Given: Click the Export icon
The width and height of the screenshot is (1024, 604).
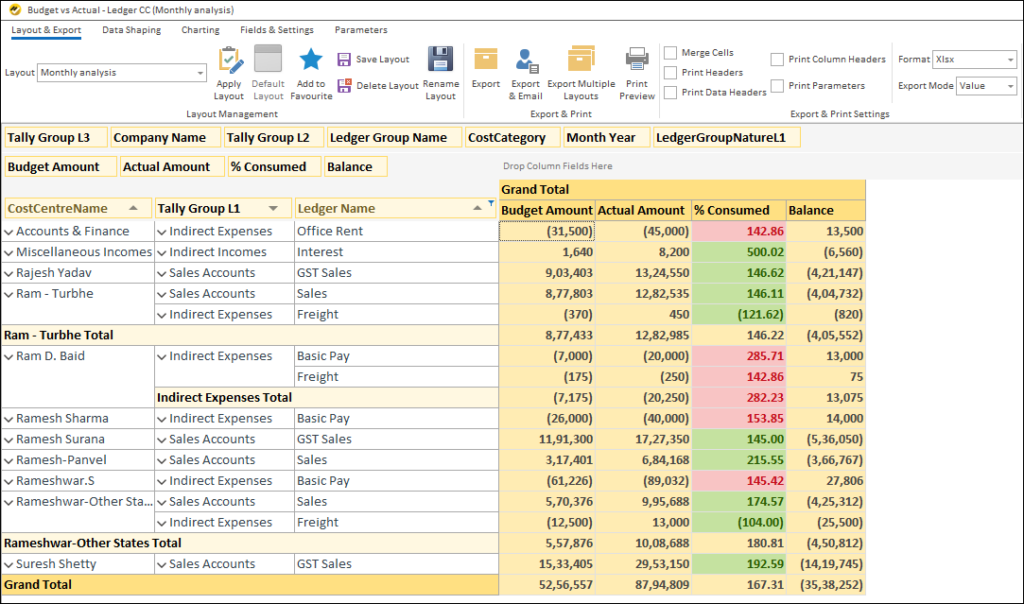Looking at the screenshot, I should (486, 60).
